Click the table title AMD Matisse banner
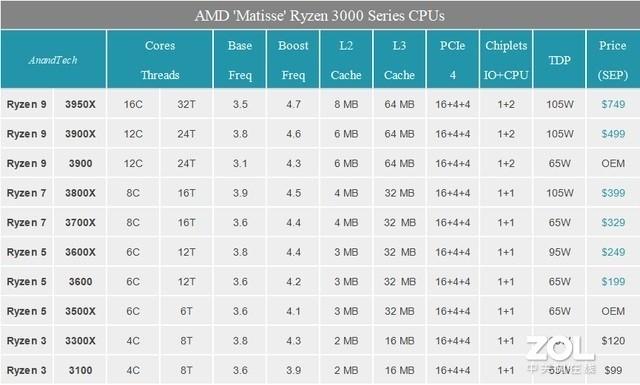 [x=320, y=16]
